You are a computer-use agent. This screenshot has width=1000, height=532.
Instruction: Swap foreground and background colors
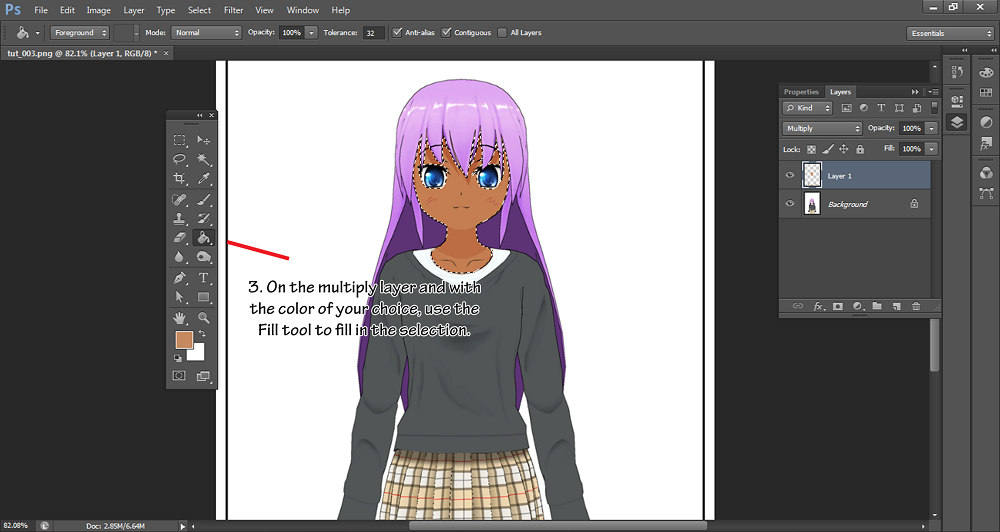[x=202, y=334]
